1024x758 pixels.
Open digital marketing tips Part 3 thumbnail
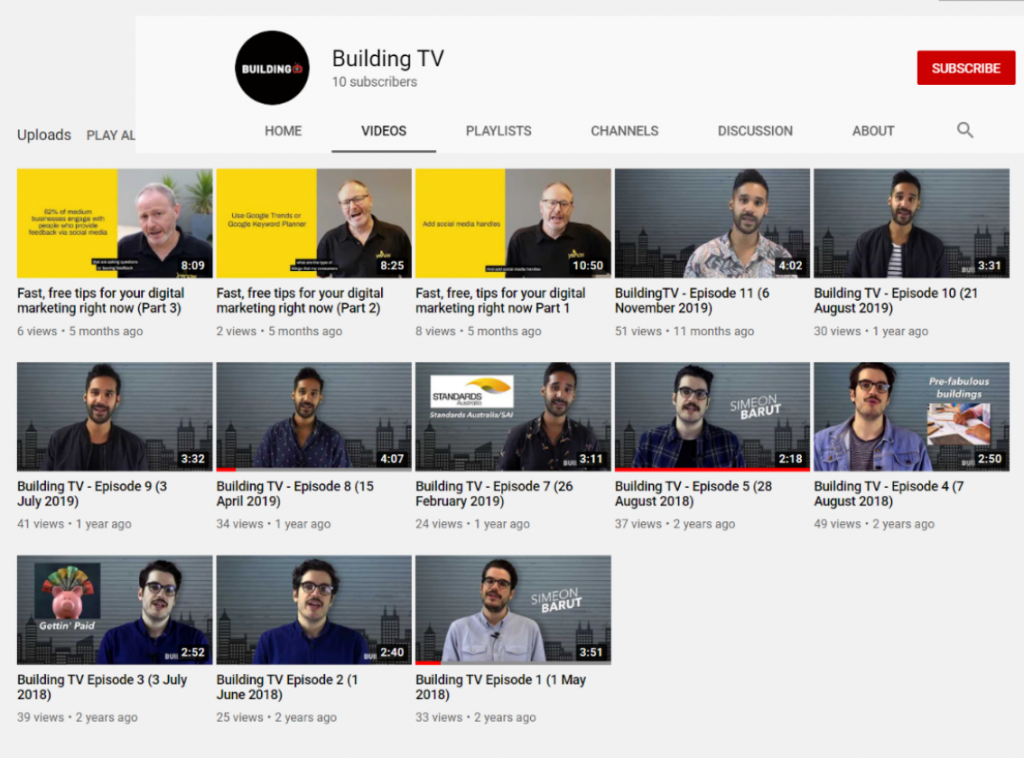(115, 223)
